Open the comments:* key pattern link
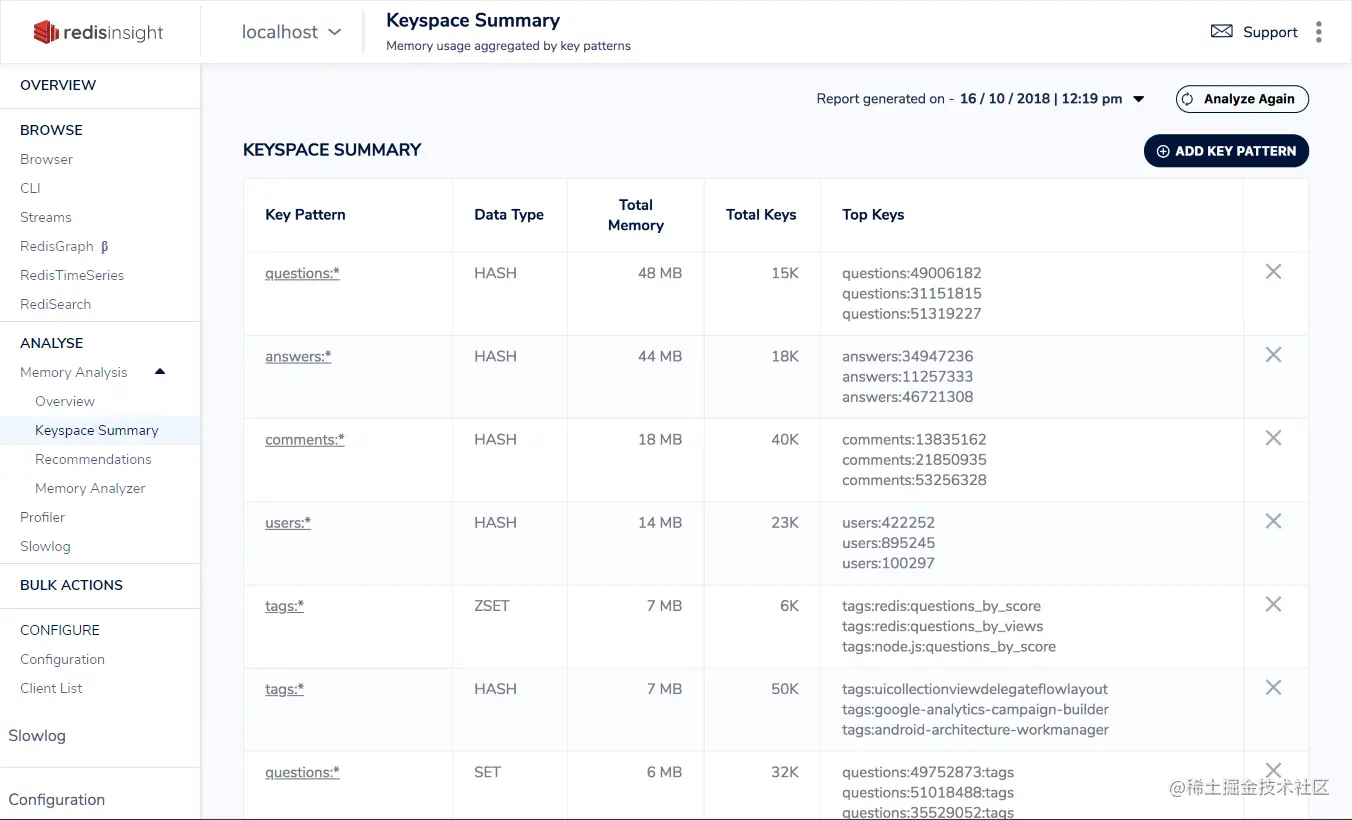Screen dimensions: 1352x820 click(x=305, y=439)
